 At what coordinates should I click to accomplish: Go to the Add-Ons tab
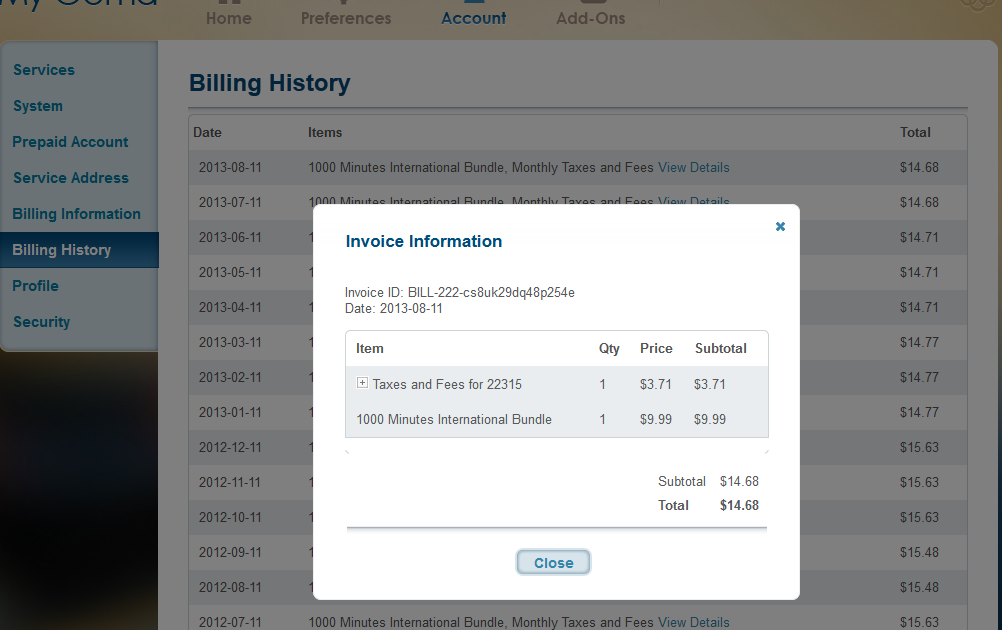[x=590, y=19]
